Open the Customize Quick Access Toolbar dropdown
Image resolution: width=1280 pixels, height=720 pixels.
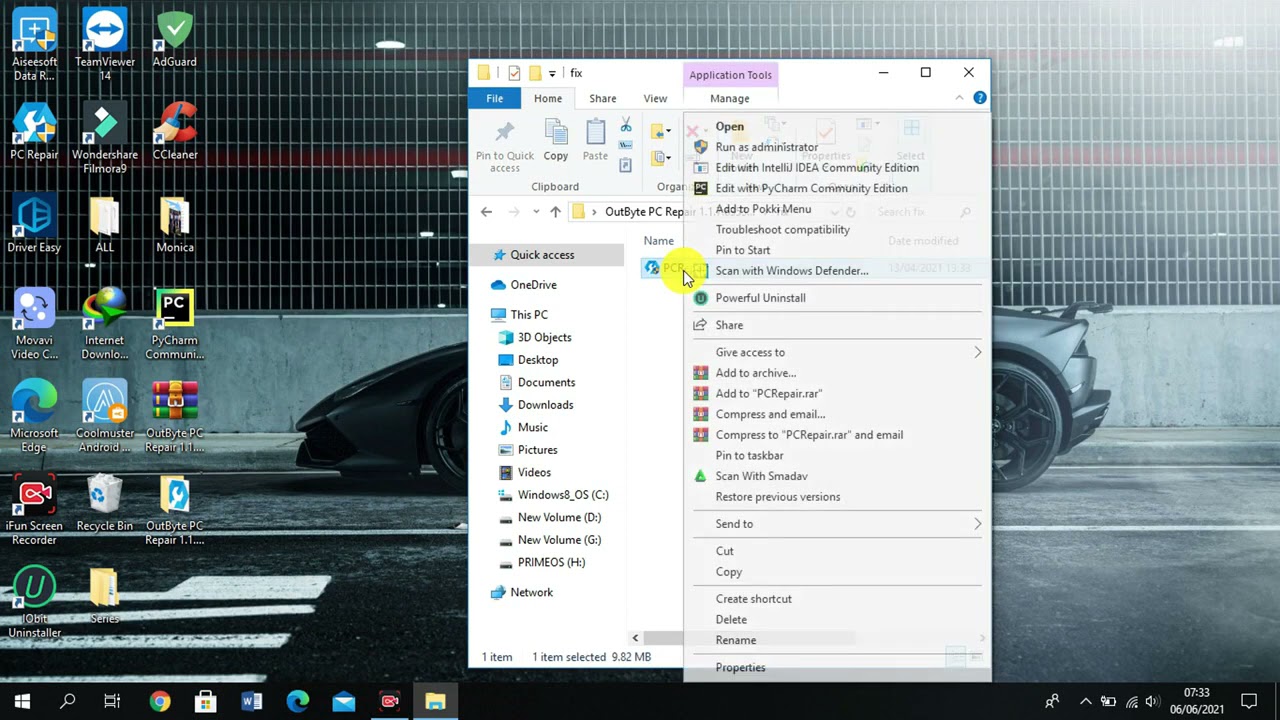(552, 73)
